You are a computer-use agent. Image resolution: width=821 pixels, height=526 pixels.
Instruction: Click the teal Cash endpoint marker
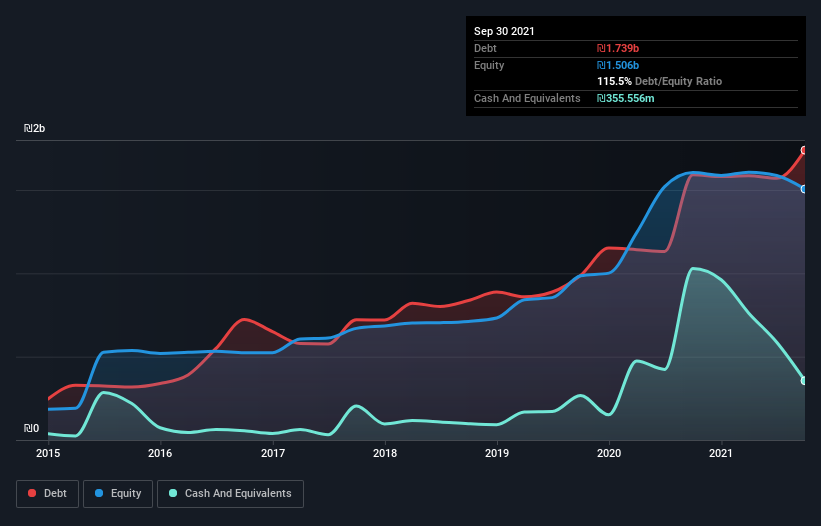pos(804,380)
